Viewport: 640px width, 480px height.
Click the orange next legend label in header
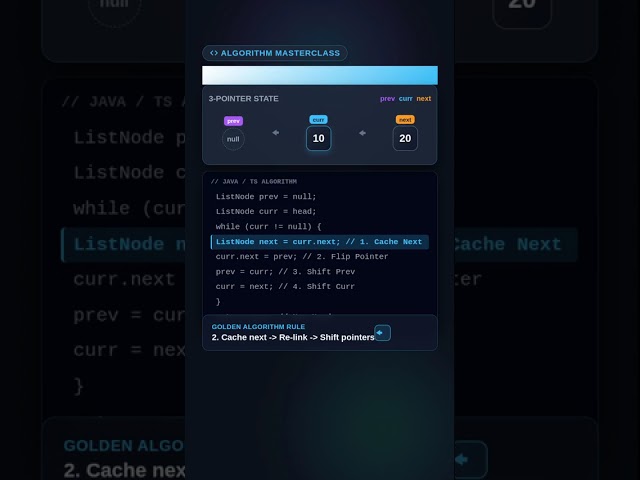point(424,99)
